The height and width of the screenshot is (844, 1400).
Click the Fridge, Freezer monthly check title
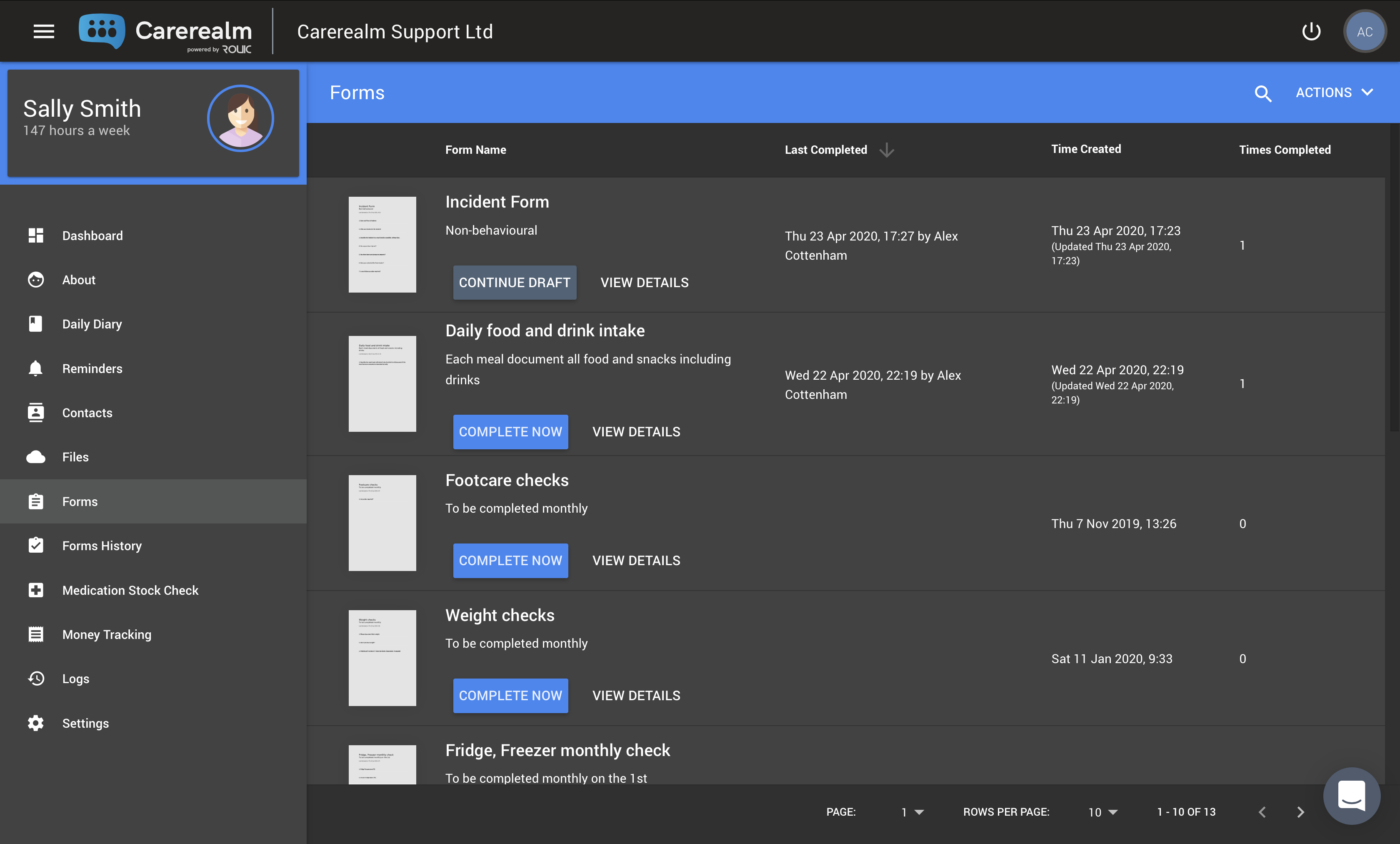[x=557, y=750]
